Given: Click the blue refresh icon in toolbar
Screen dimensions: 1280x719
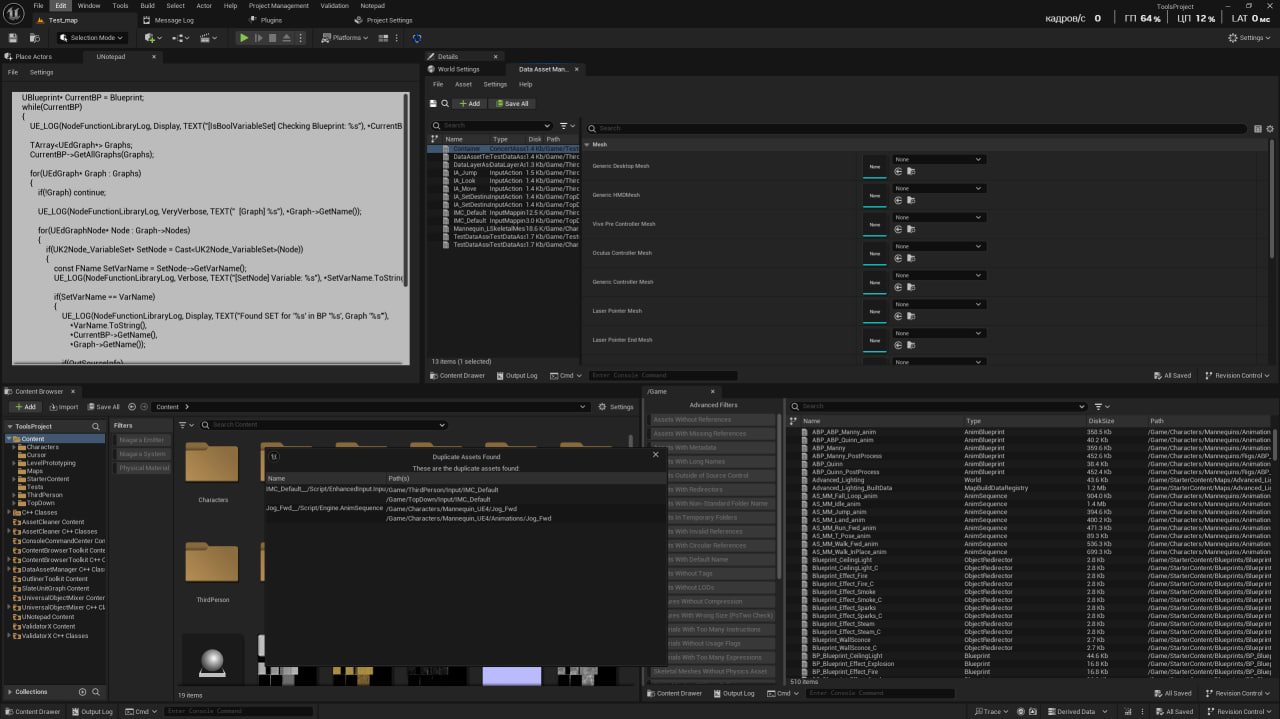Looking at the screenshot, I should pos(417,38).
